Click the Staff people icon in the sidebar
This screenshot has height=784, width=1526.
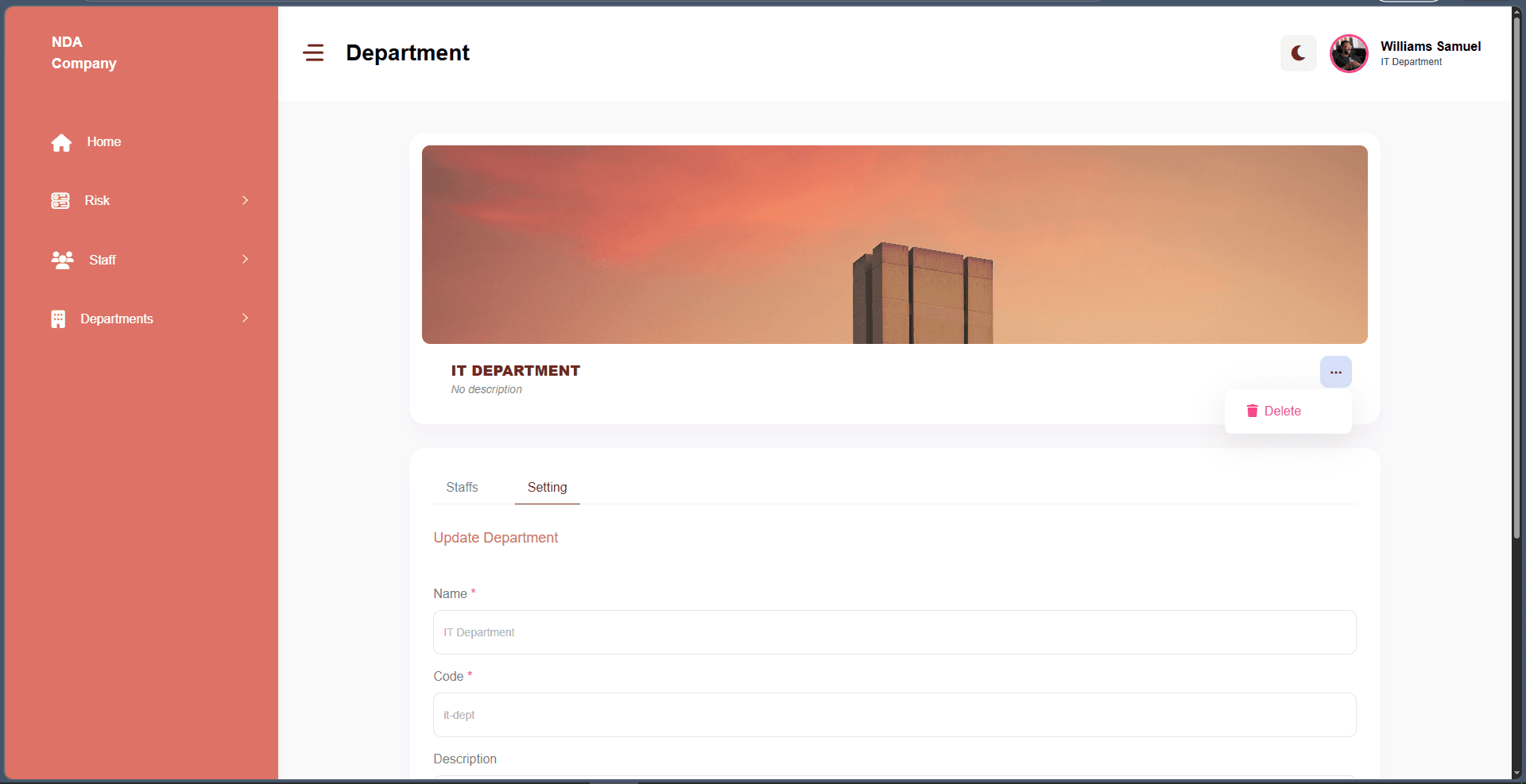point(62,260)
